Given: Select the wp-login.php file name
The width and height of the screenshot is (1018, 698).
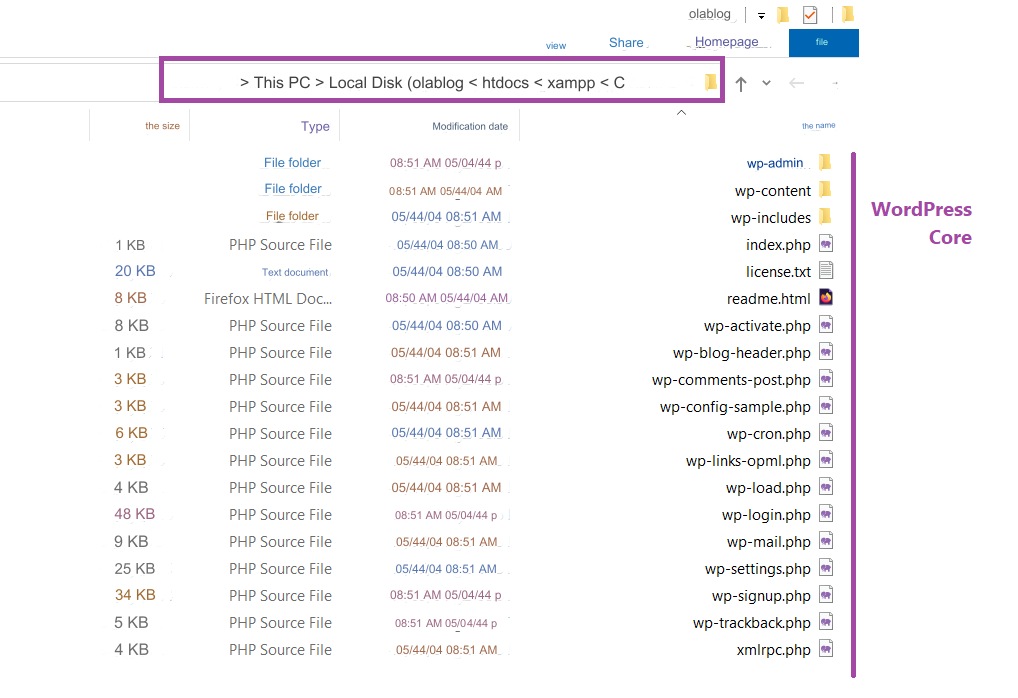Looking at the screenshot, I should (x=766, y=515).
